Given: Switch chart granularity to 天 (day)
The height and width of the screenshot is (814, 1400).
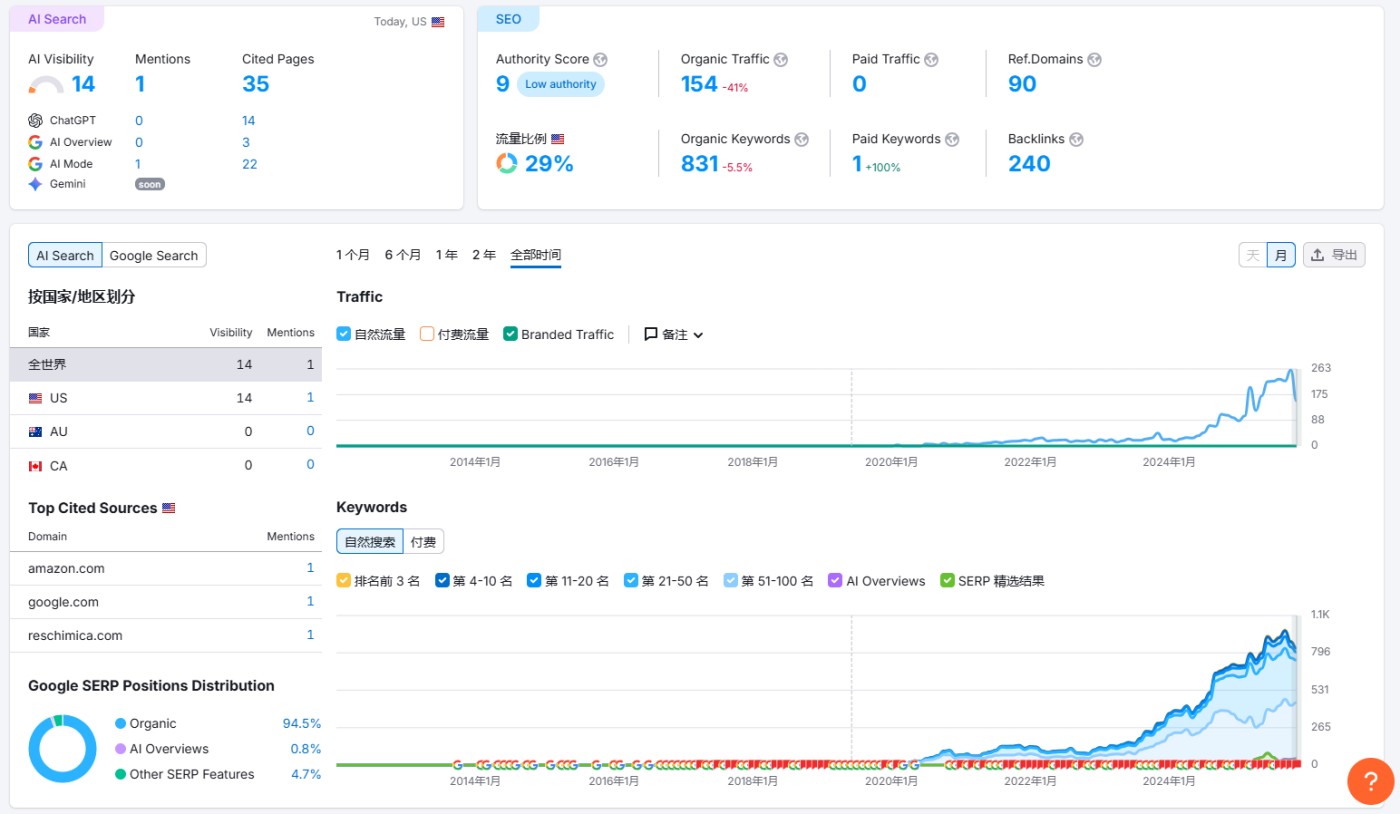Looking at the screenshot, I should click(1252, 255).
